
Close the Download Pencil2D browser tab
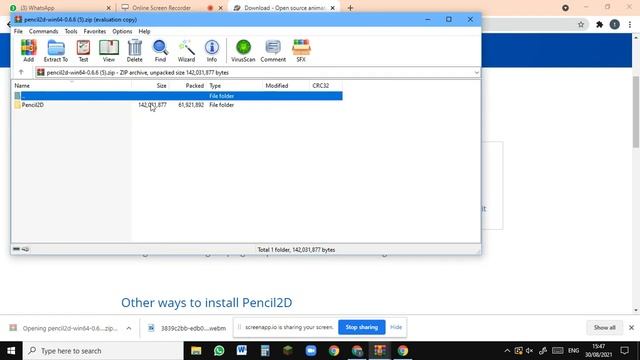pos(333,8)
